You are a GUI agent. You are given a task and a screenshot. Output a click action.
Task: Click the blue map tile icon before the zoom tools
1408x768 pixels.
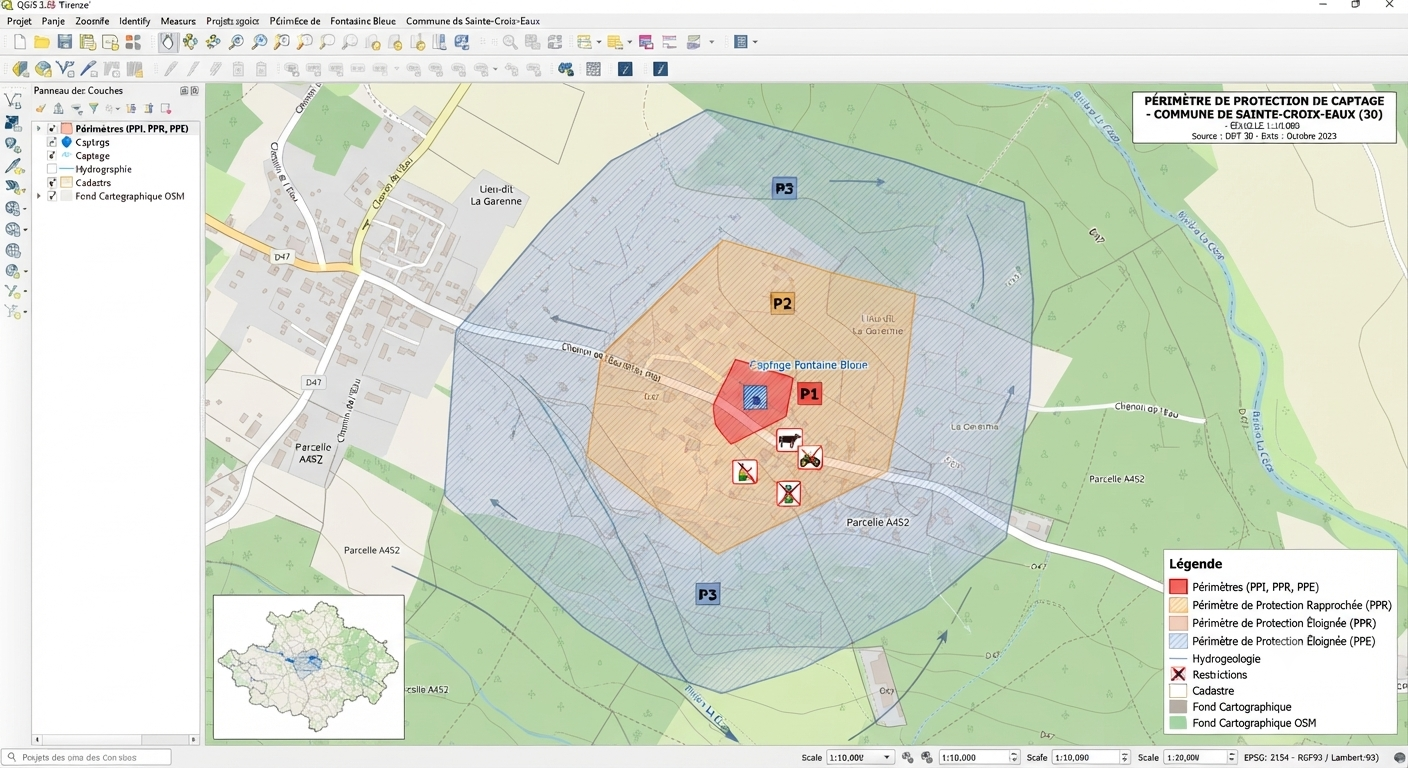tap(462, 42)
